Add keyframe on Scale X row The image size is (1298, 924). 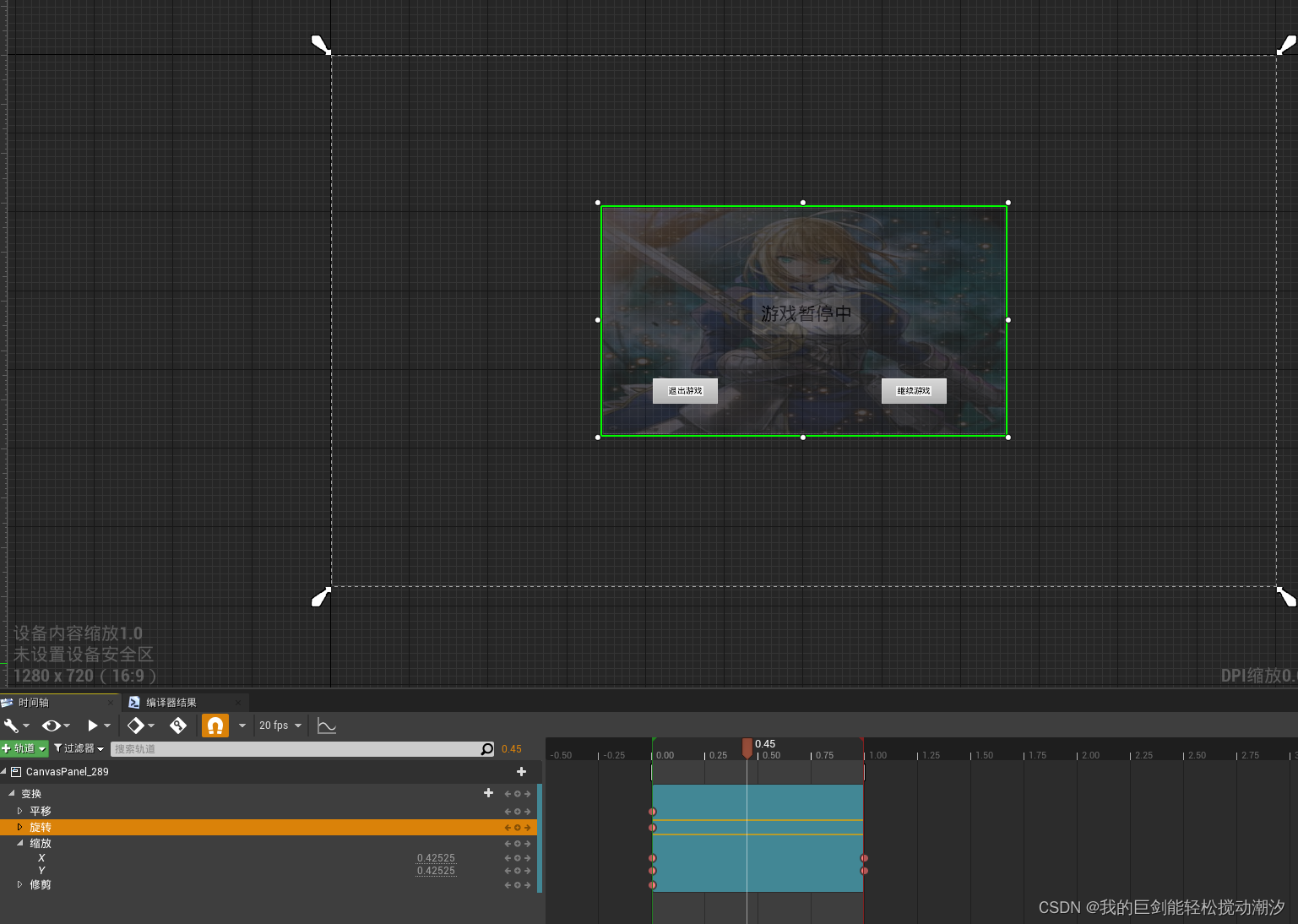click(518, 858)
